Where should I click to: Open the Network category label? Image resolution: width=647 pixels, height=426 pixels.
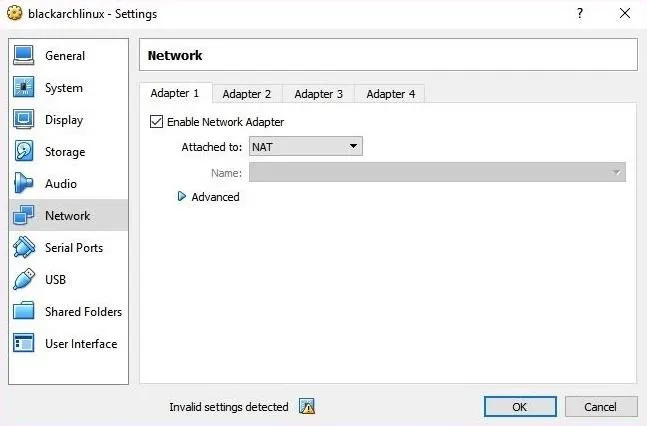pyautogui.click(x=68, y=215)
